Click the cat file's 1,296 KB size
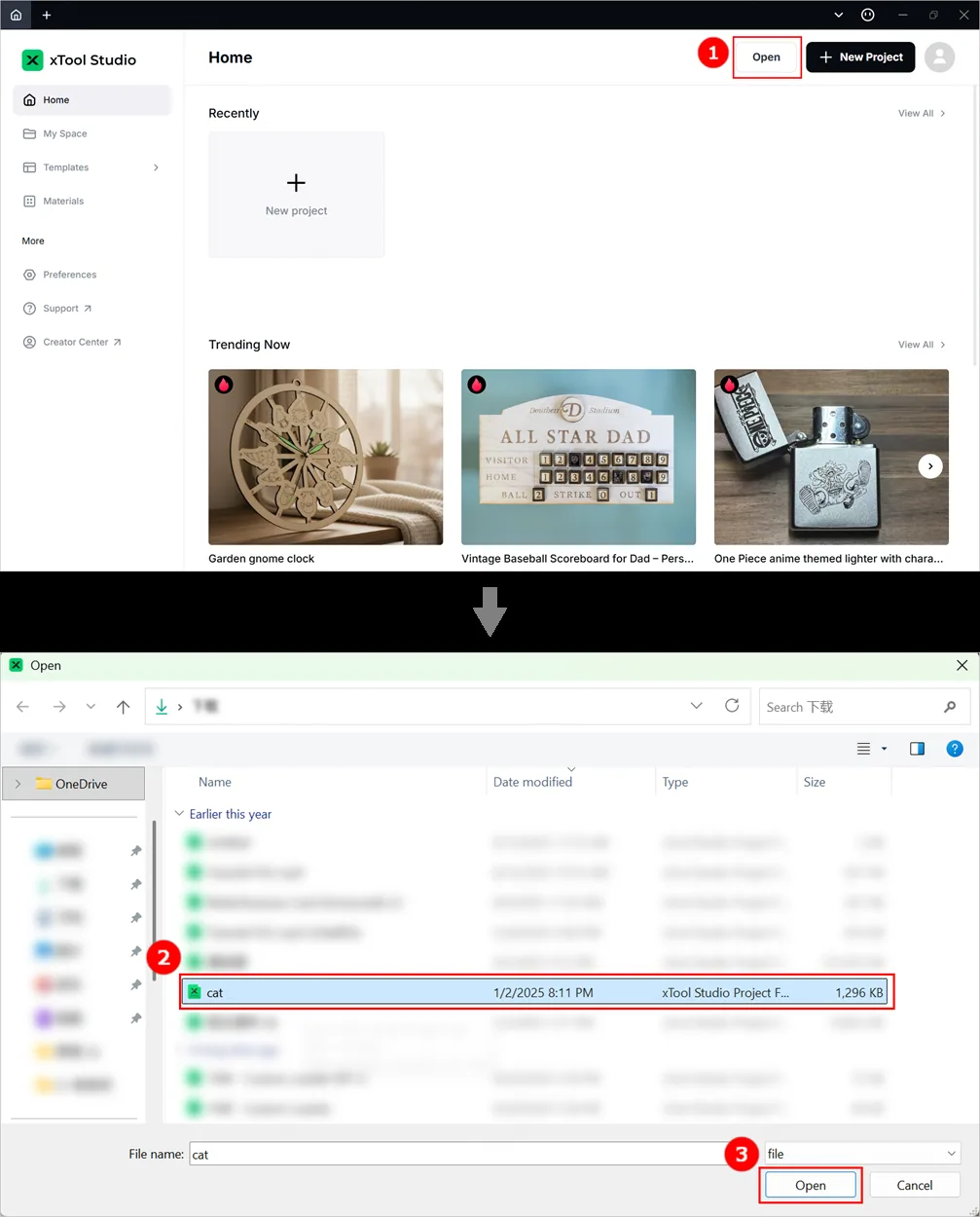Screen dimensions: 980x1217 tap(859, 993)
